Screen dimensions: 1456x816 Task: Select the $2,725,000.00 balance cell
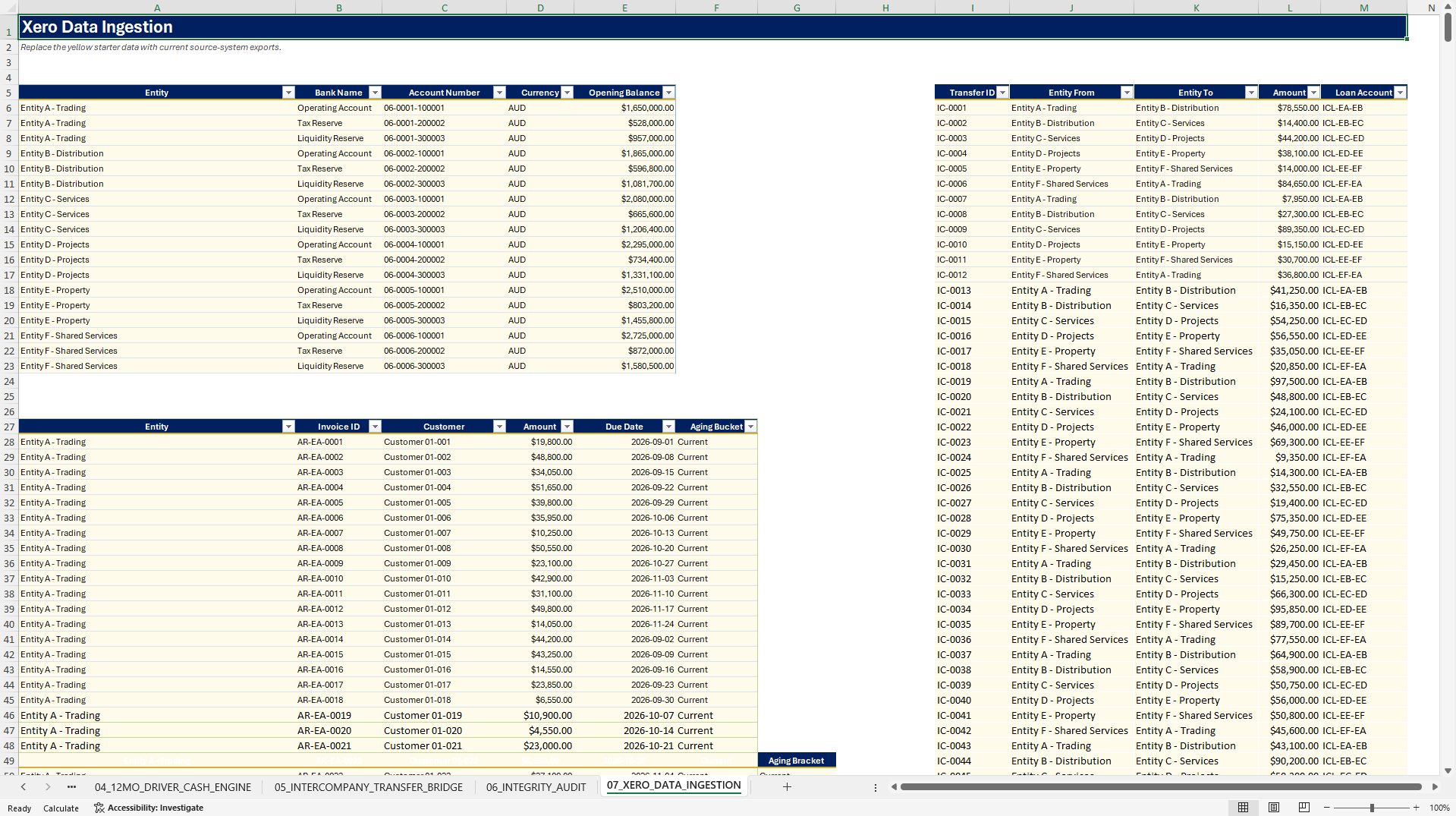(624, 336)
